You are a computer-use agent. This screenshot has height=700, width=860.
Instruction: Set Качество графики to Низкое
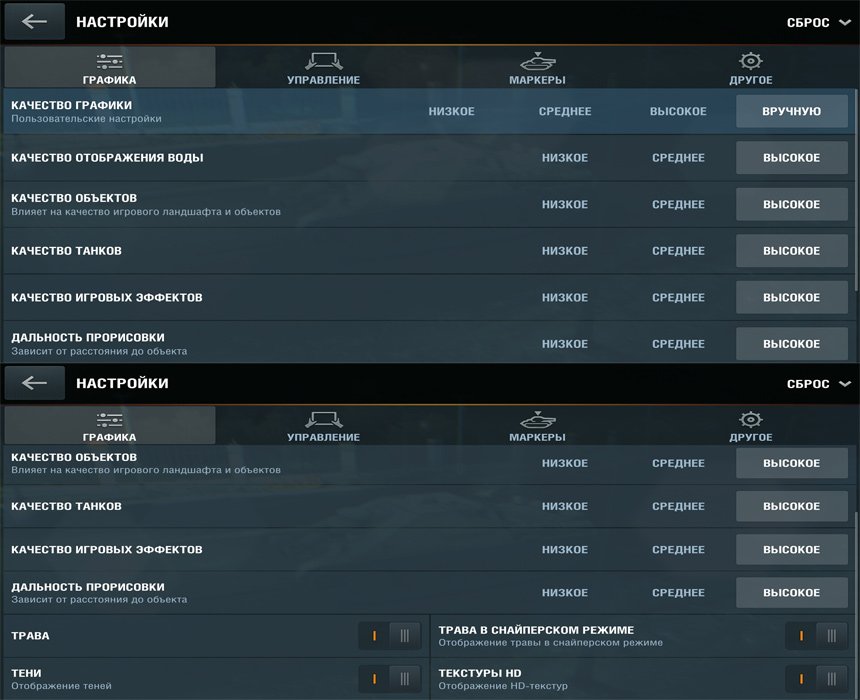(451, 111)
